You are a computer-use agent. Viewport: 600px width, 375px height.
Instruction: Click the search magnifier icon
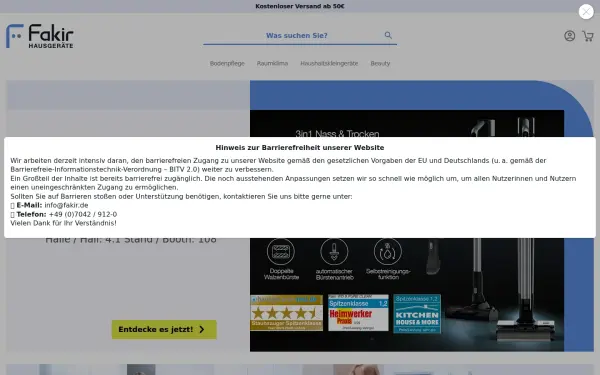coord(388,35)
